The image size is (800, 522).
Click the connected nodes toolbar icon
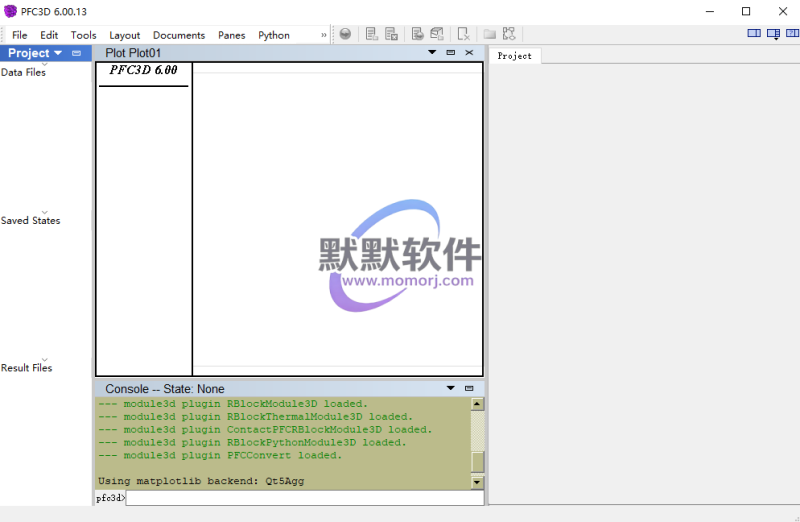click(509, 34)
